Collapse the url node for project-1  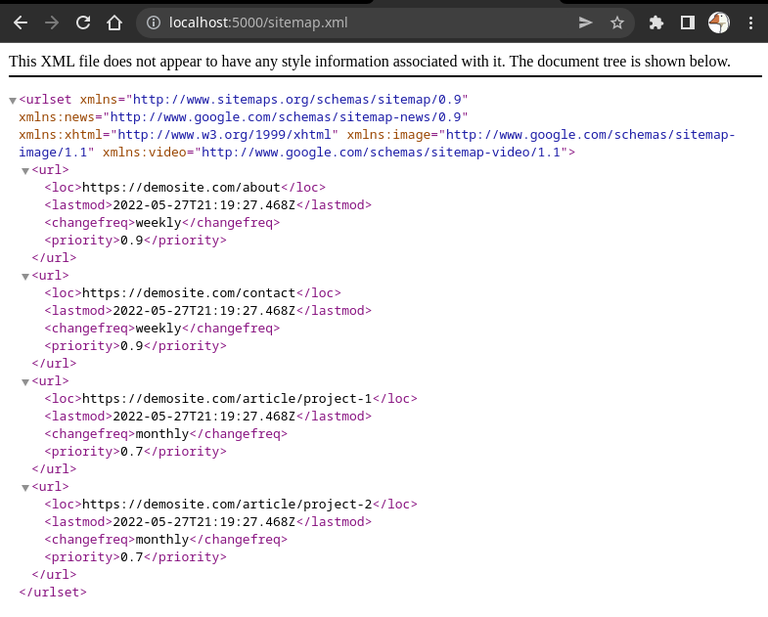(25, 382)
